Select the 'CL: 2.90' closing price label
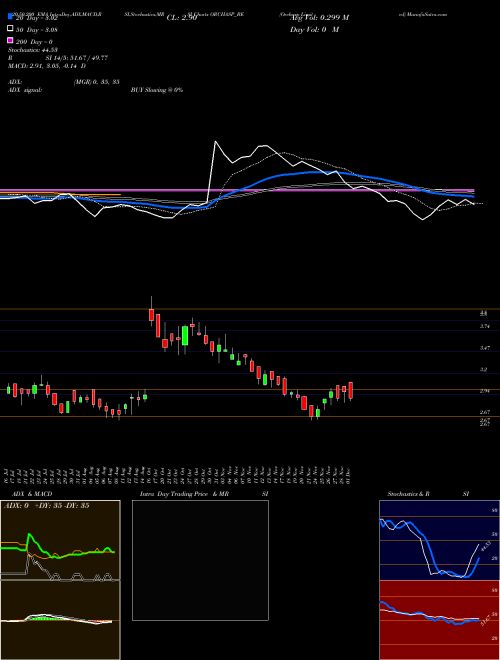 182,18
